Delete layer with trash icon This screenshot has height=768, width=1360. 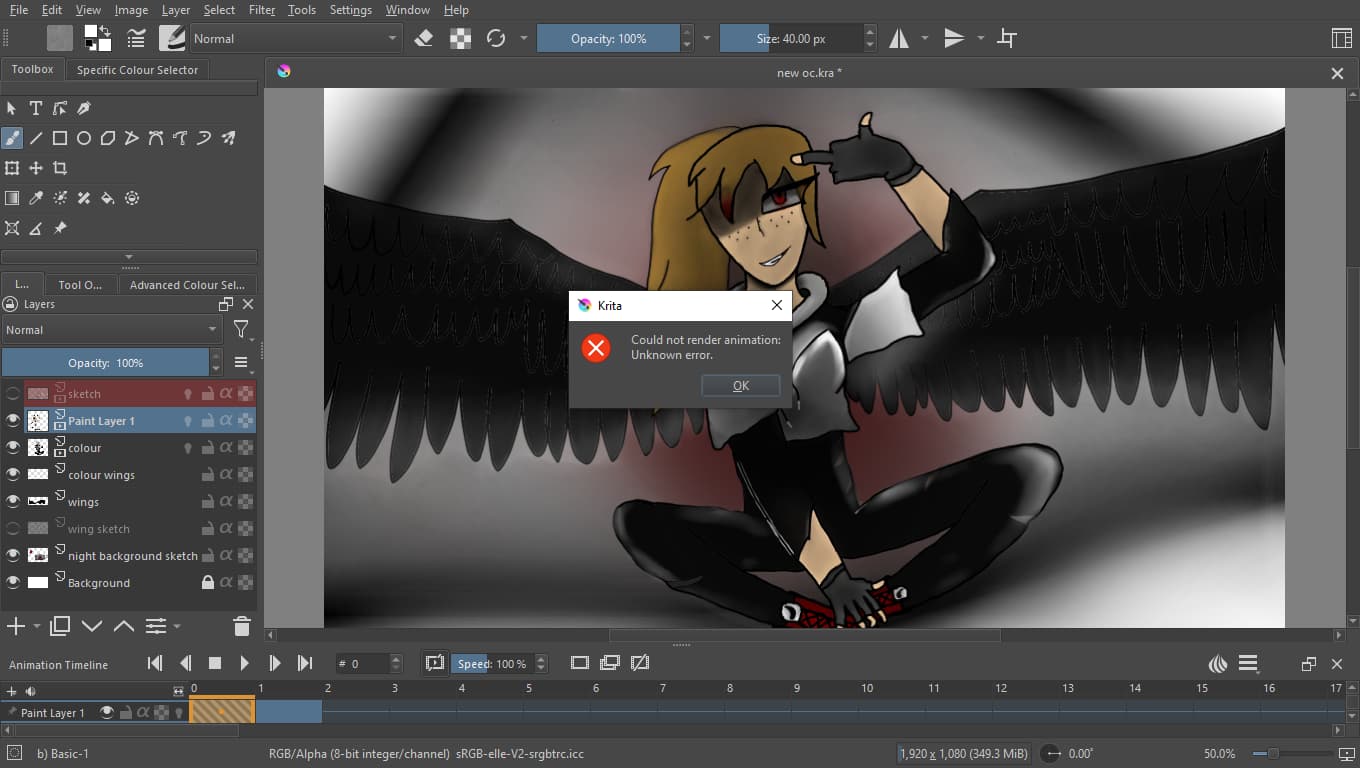(241, 626)
